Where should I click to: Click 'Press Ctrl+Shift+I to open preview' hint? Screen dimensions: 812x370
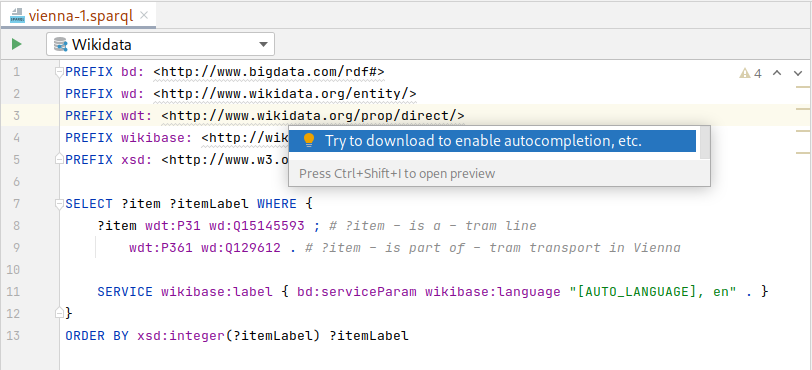click(397, 173)
